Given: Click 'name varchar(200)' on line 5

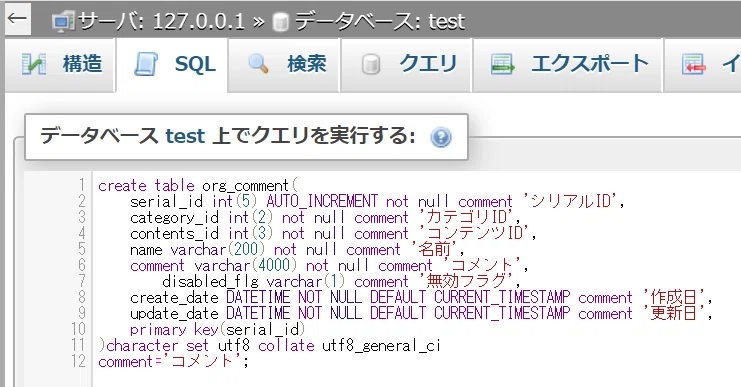Looking at the screenshot, I should [198, 249].
